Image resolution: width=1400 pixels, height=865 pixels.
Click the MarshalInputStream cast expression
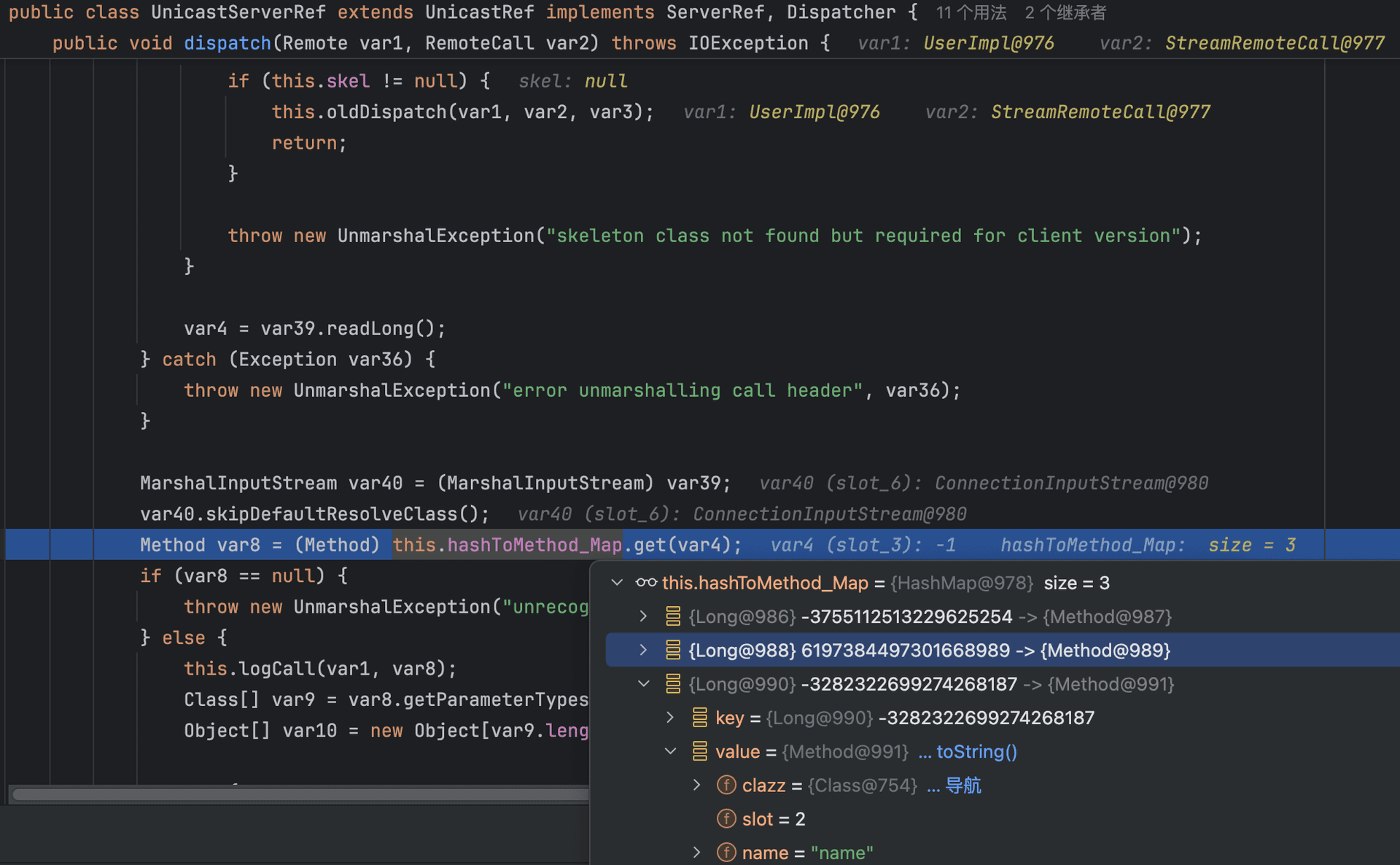545,483
